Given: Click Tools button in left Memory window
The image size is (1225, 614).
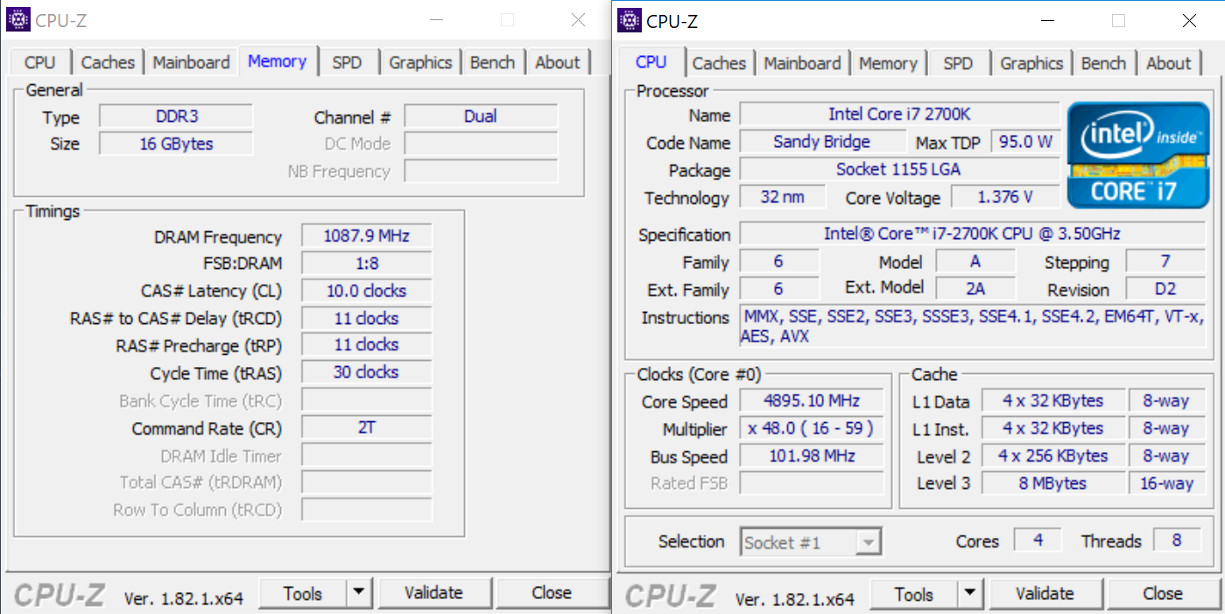Looking at the screenshot, I should pyautogui.click(x=302, y=593).
